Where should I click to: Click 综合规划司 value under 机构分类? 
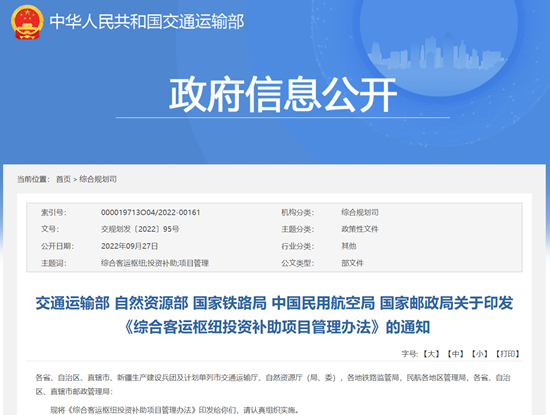360,212
